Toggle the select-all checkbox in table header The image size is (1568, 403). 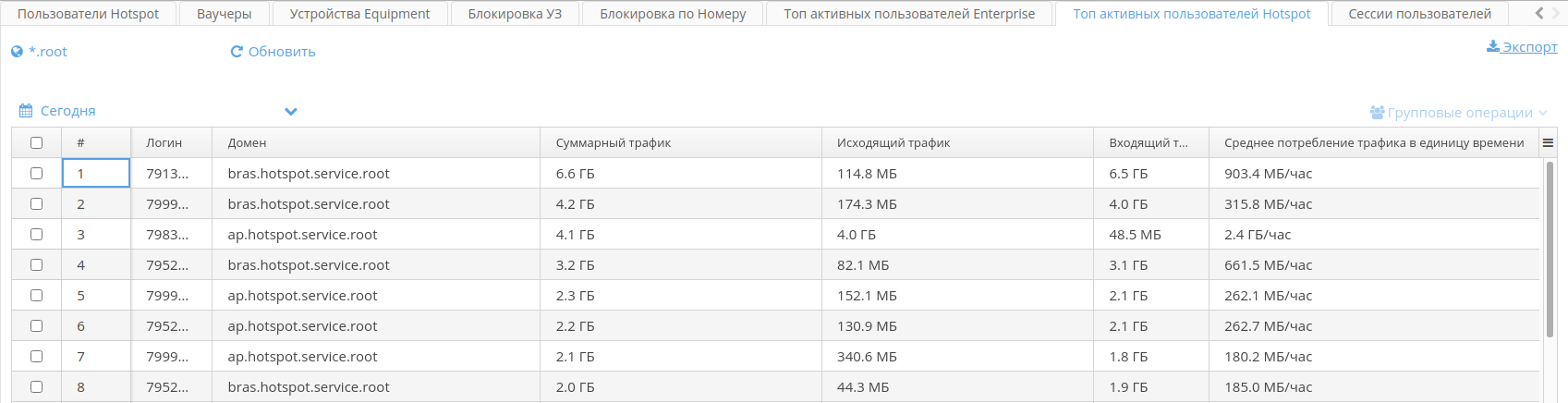coord(36,142)
